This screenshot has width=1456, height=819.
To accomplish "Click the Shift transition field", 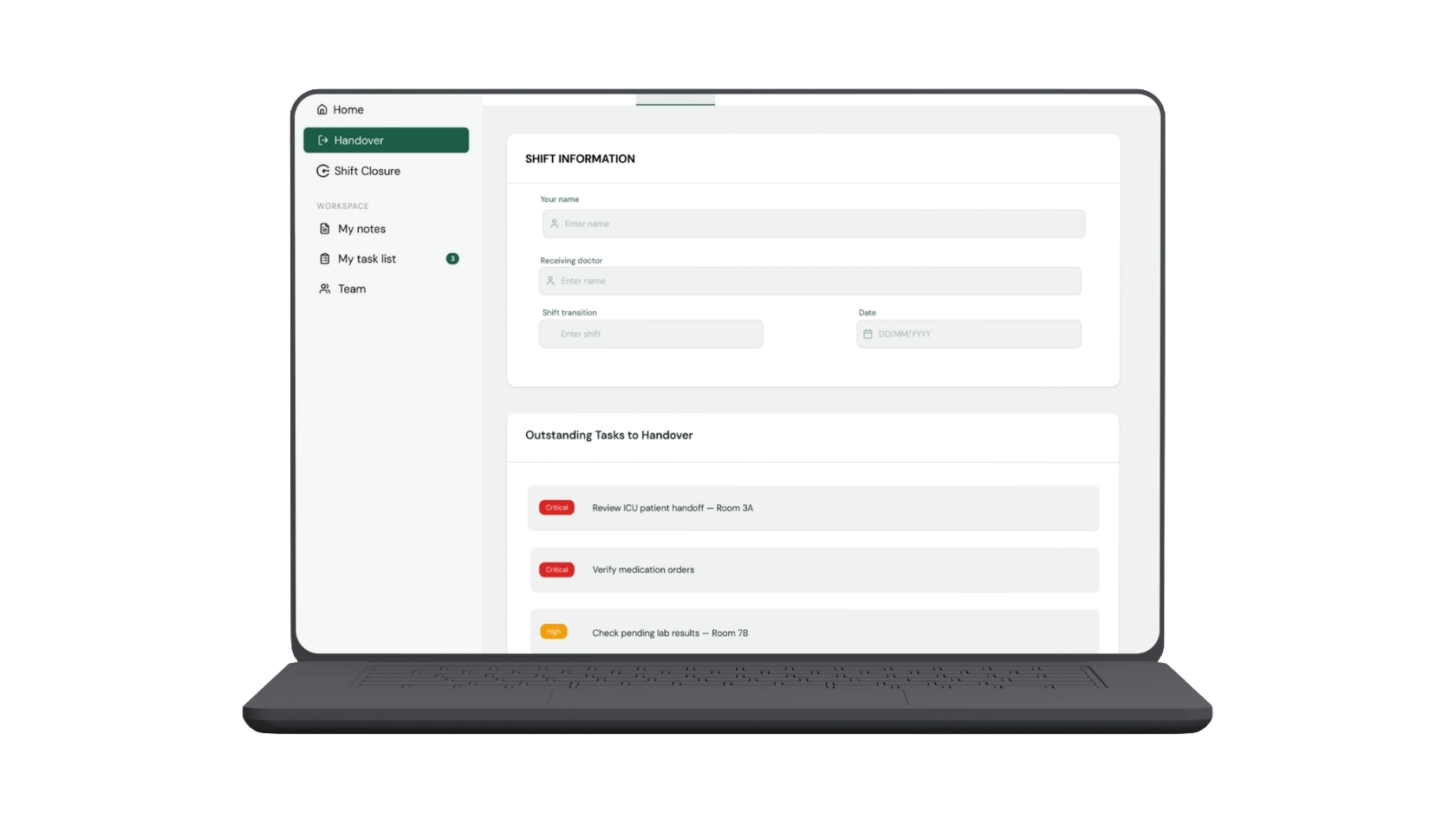I will (651, 334).
